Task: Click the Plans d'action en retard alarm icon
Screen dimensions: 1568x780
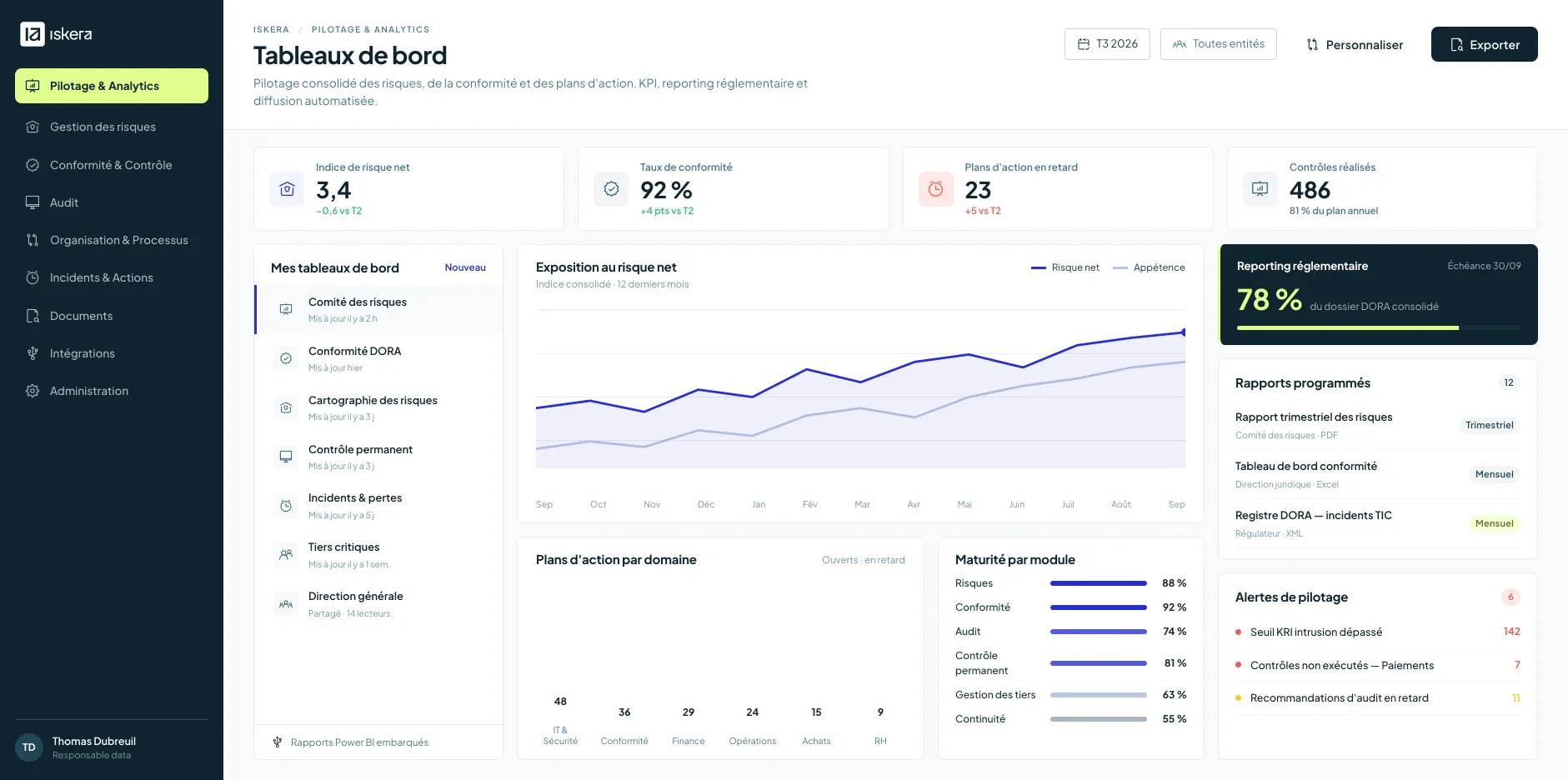Action: [x=936, y=189]
